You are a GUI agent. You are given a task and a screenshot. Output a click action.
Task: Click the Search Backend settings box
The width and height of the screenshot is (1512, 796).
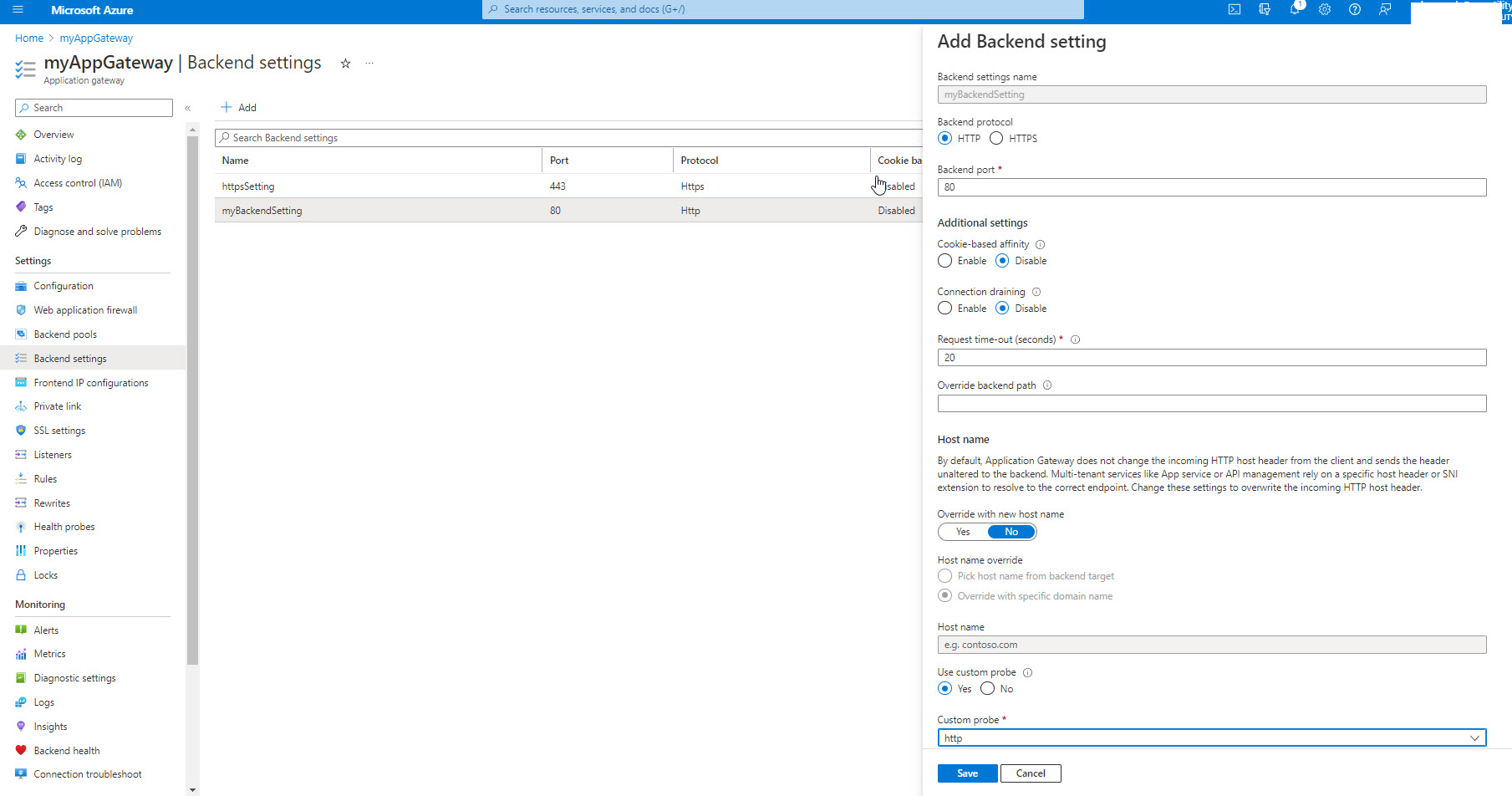pyautogui.click(x=568, y=138)
